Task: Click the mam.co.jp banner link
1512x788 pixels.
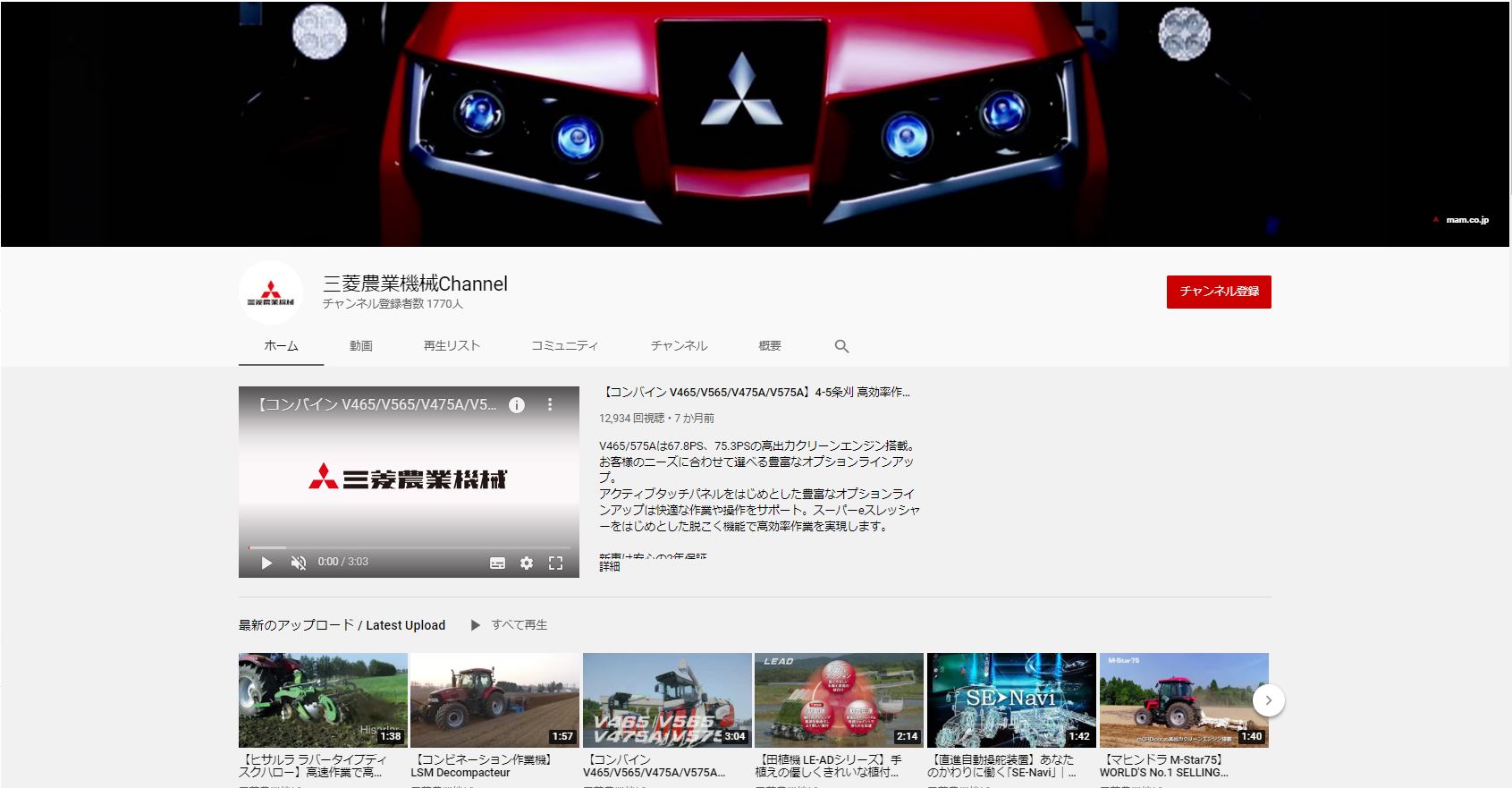Action: coord(1466,220)
